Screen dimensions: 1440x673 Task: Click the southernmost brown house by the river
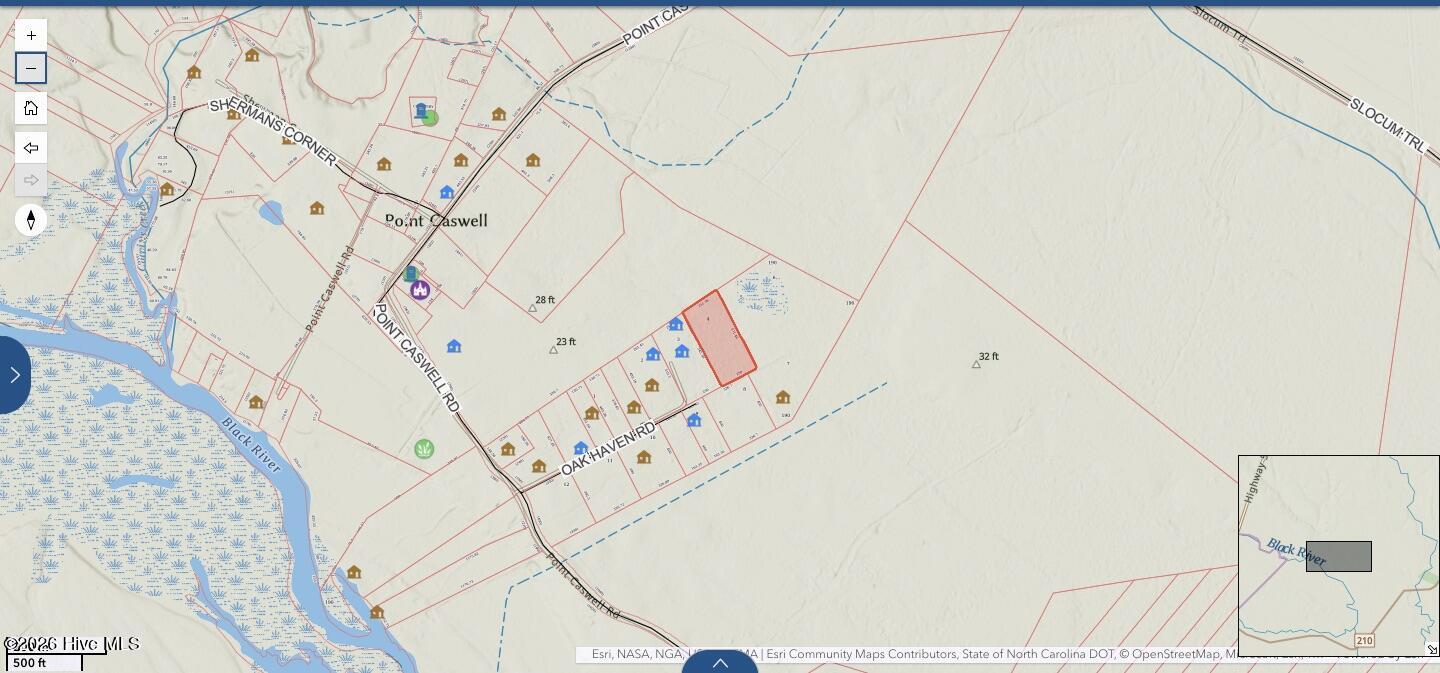pos(377,612)
